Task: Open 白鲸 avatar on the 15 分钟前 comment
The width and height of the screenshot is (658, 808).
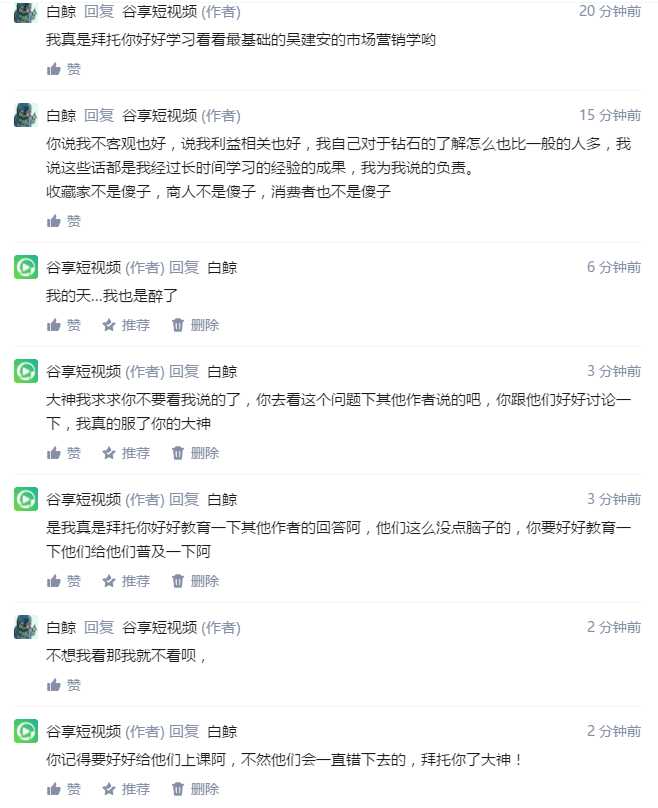Action: click(x=26, y=115)
